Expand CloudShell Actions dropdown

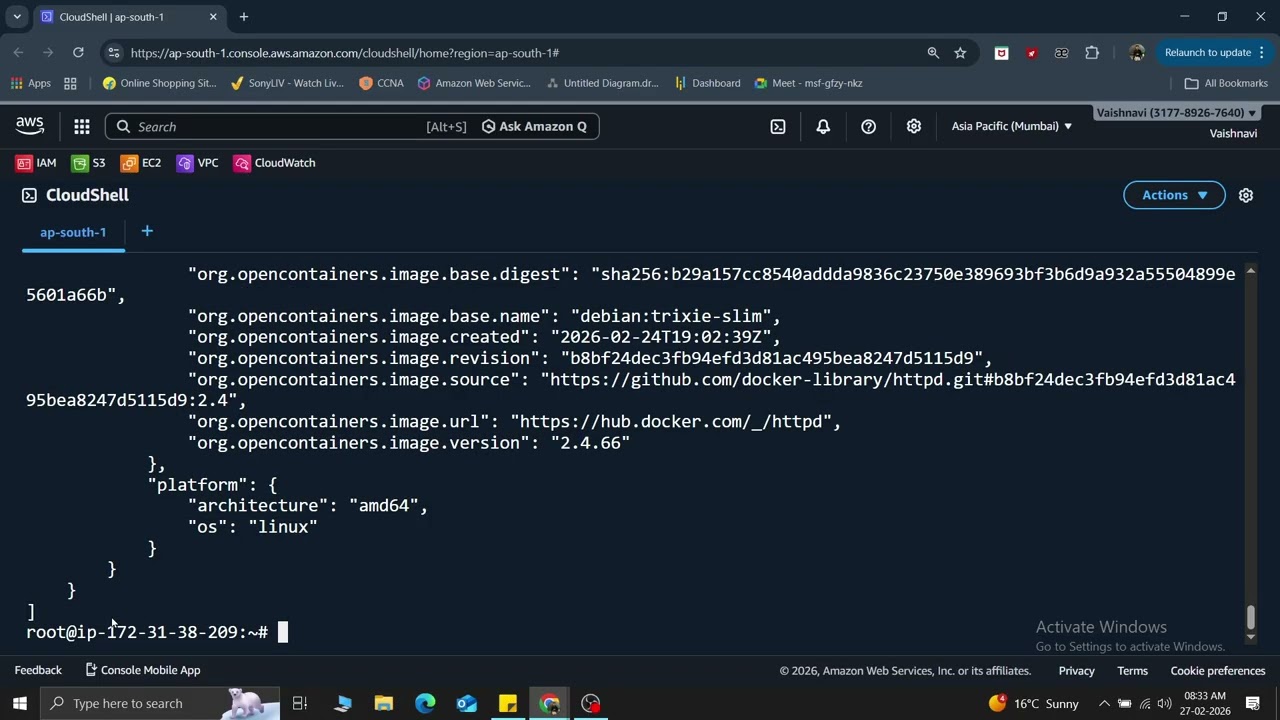[1174, 195]
